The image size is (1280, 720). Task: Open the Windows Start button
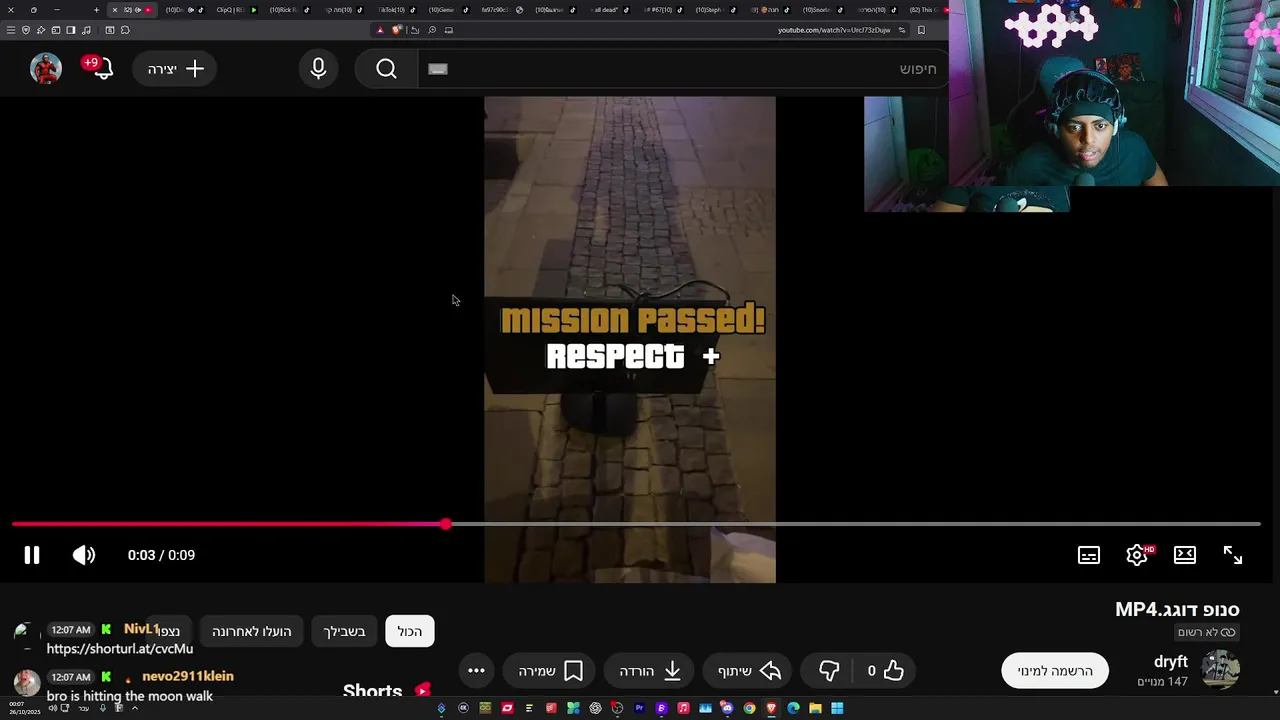click(x=837, y=708)
